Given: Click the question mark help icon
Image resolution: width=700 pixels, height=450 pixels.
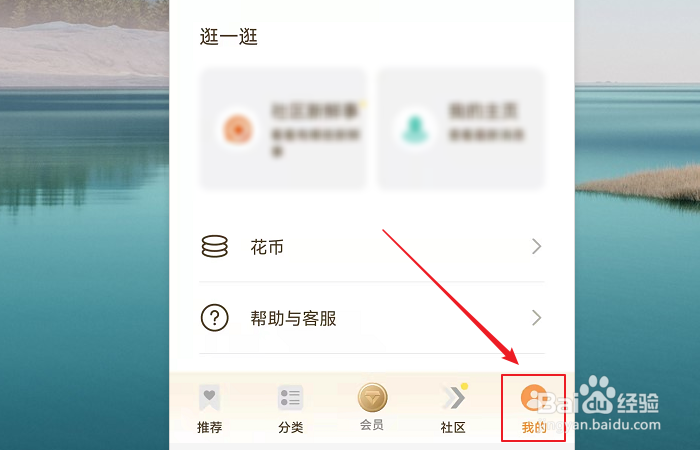Looking at the screenshot, I should (215, 318).
